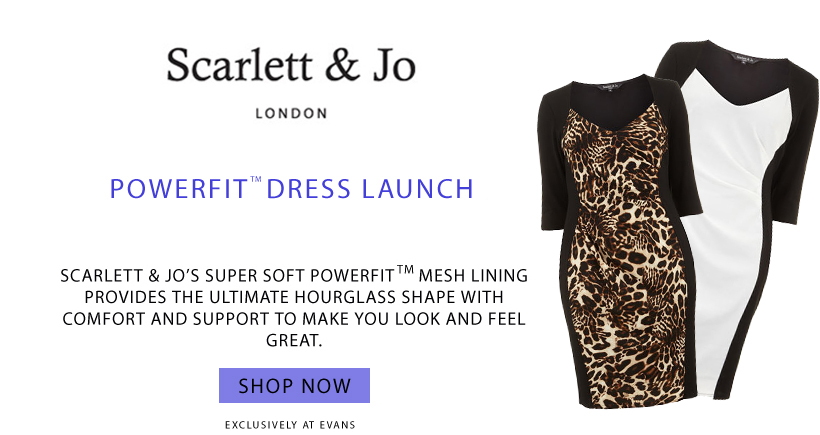This screenshot has width=820, height=435.
Task: Open the leopard print dress image
Action: 620,241
